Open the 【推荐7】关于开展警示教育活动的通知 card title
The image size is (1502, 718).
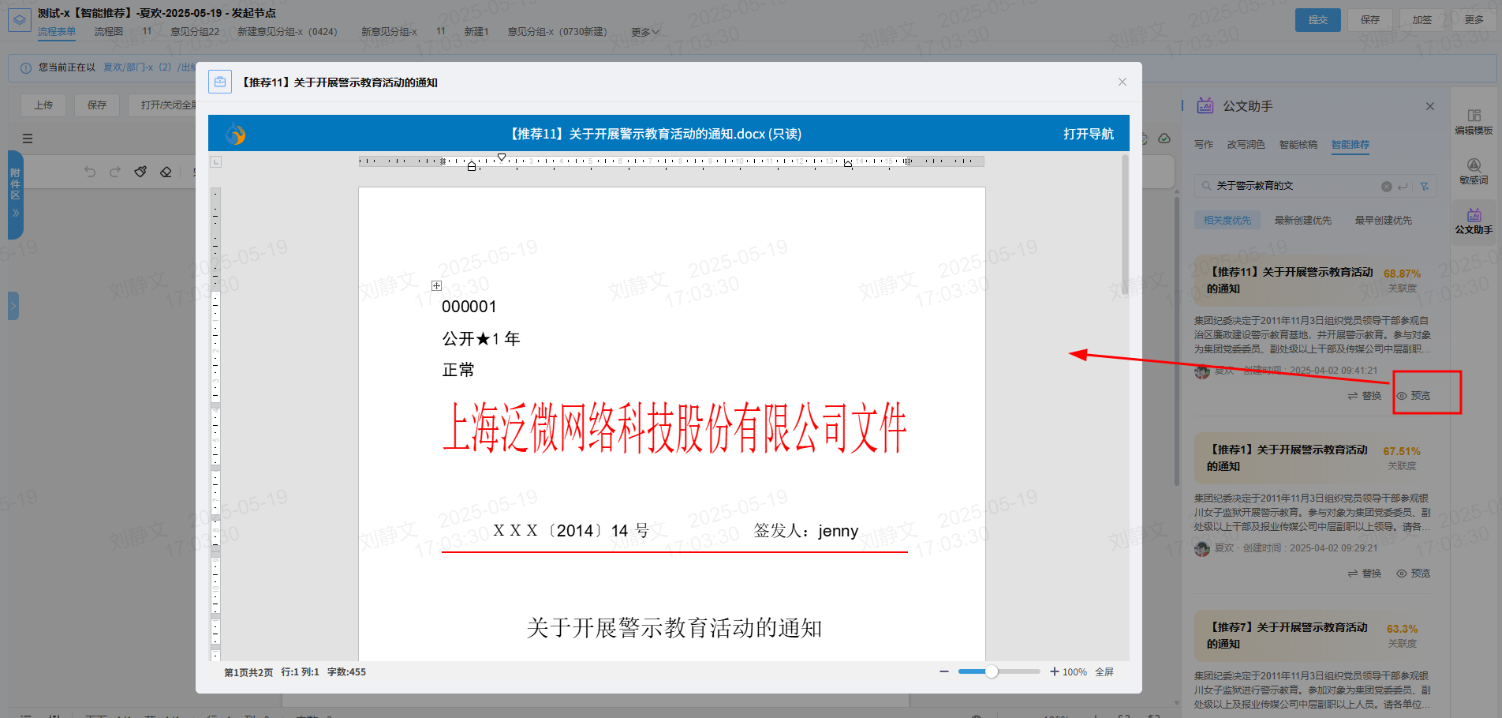[1288, 635]
